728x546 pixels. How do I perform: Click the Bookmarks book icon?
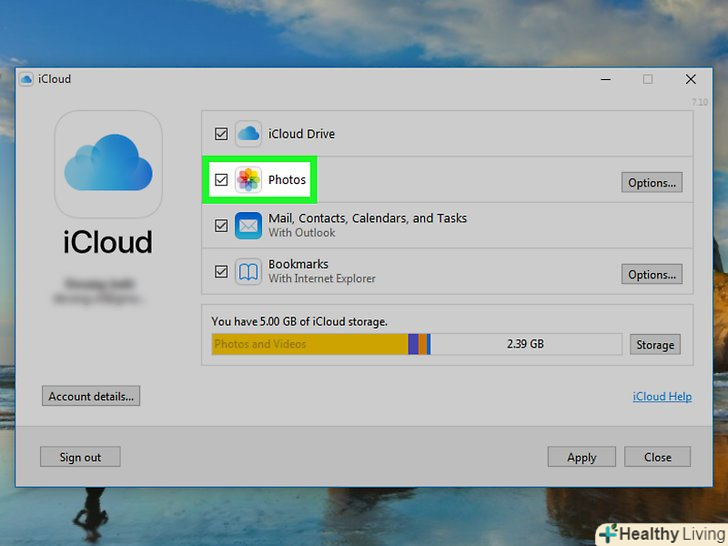click(x=248, y=272)
